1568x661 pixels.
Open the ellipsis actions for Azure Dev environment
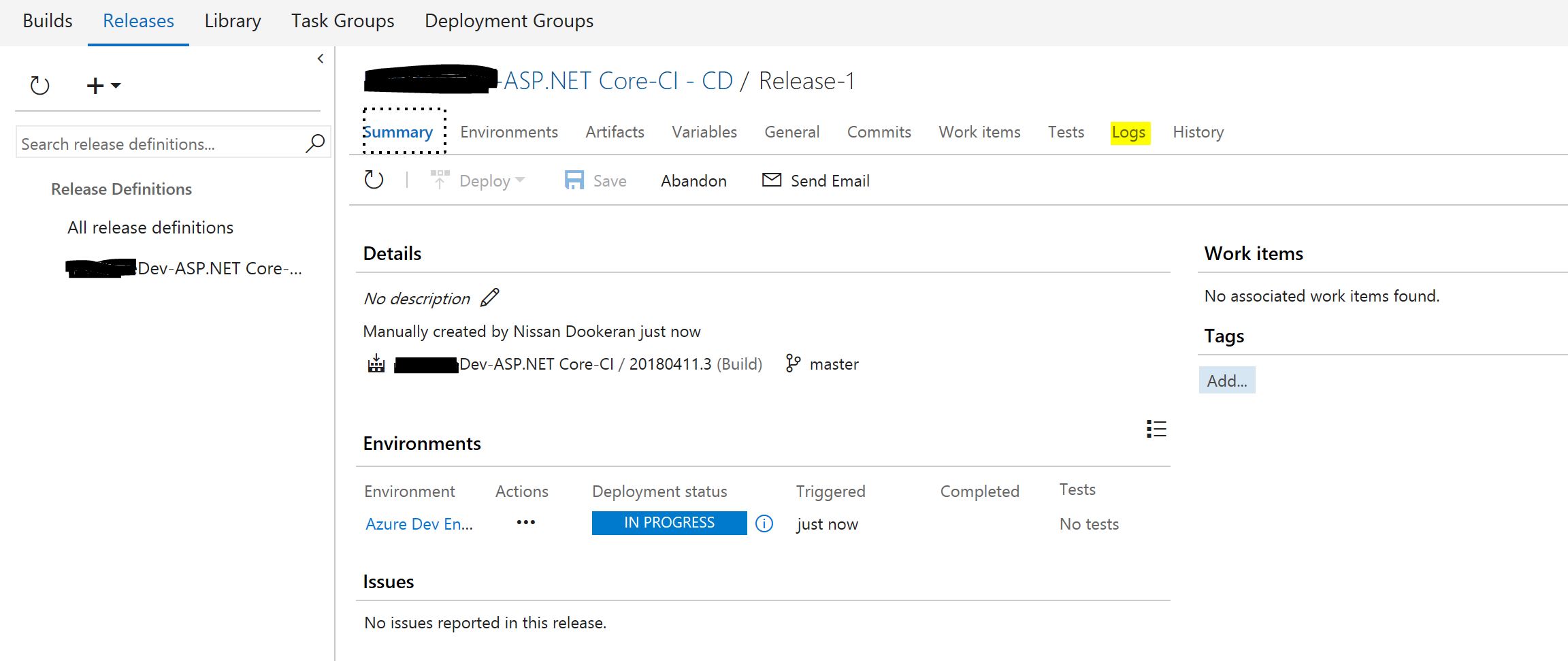pos(525,523)
